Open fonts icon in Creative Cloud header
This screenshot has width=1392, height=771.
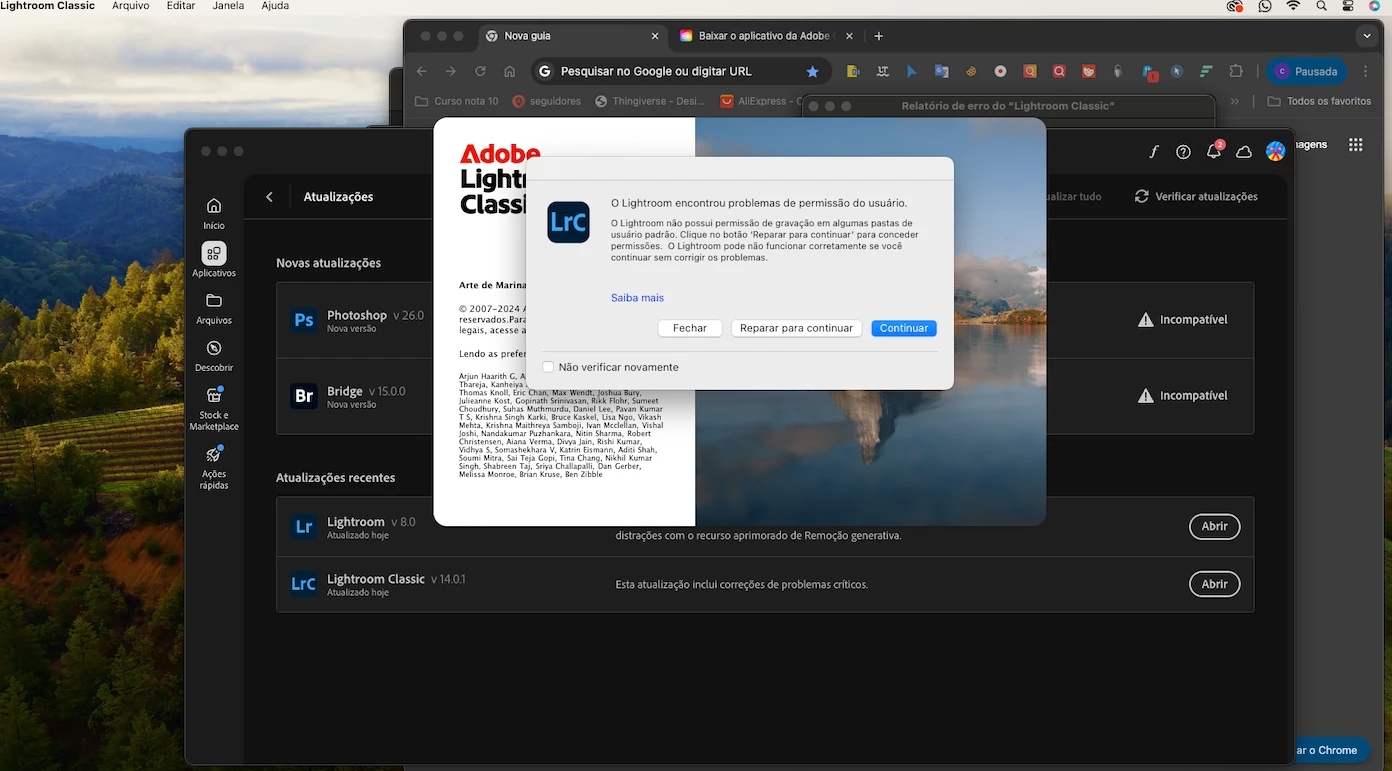[x=1153, y=152]
